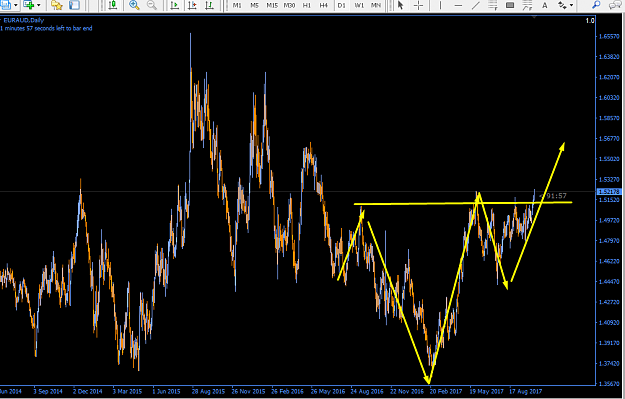625x399 pixels.
Task: Switch to H4 timeframe
Action: [324, 5]
